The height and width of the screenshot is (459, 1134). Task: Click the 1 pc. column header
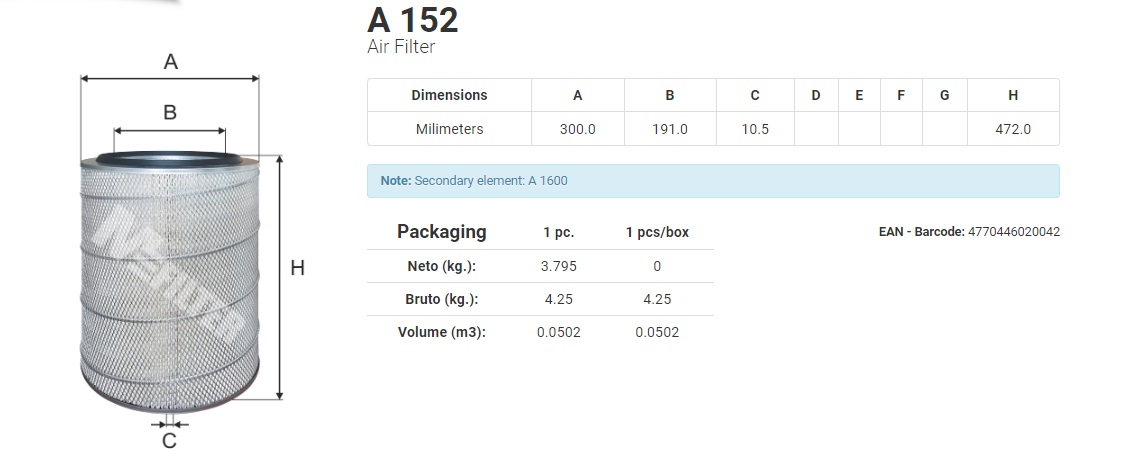559,233
